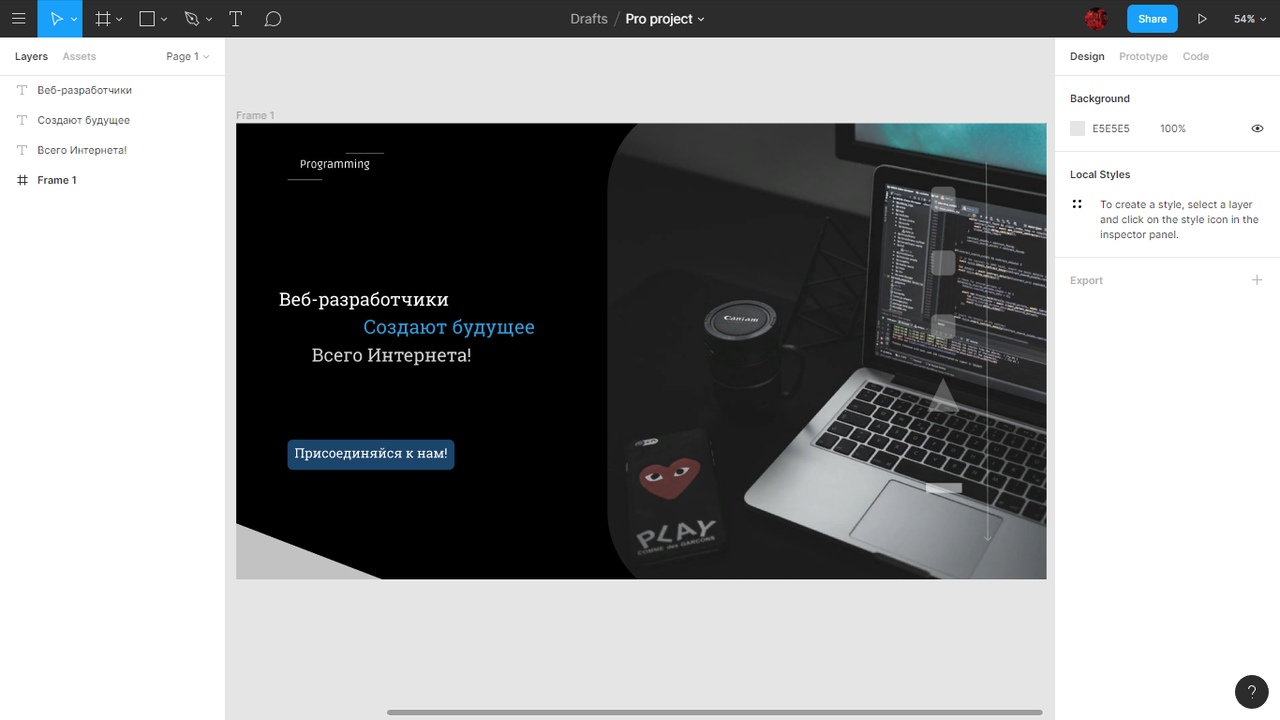Click the background color swatch E5E5E5

pos(1077,129)
